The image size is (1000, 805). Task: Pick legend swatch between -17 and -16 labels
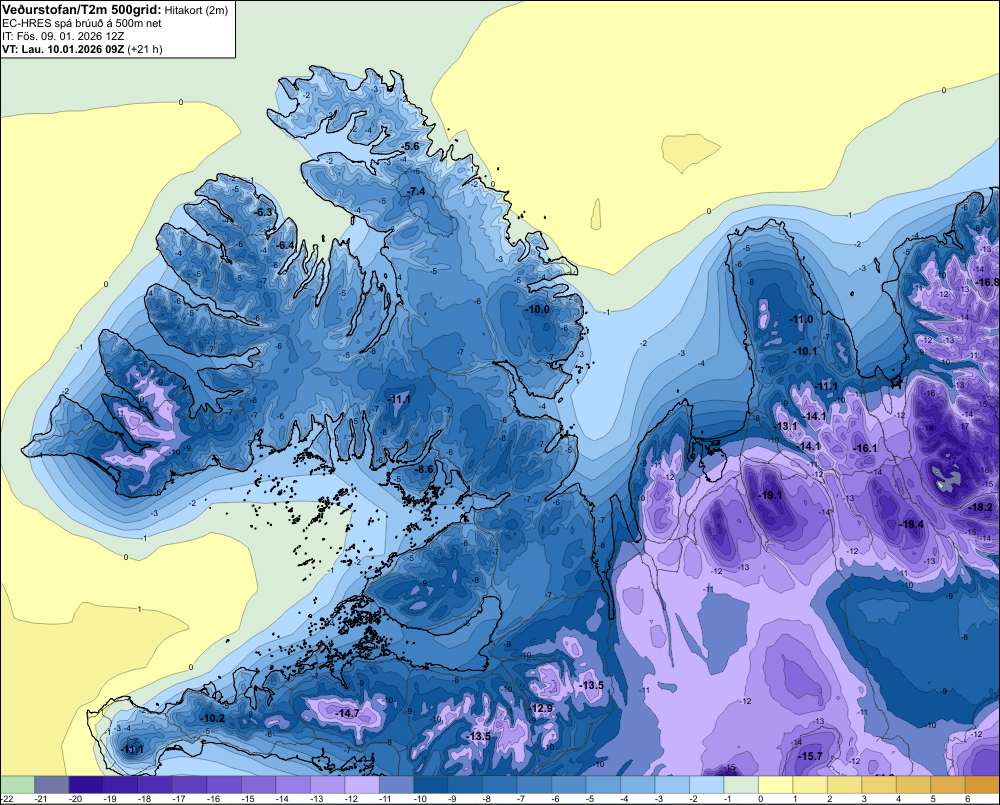tap(189, 785)
